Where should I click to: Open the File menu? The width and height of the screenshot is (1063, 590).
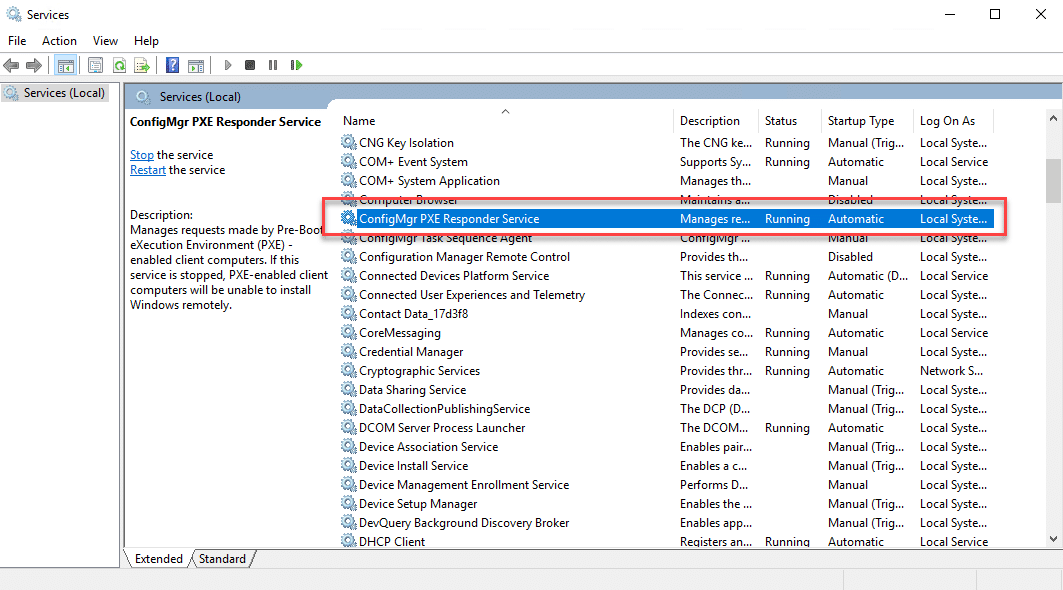coord(17,41)
